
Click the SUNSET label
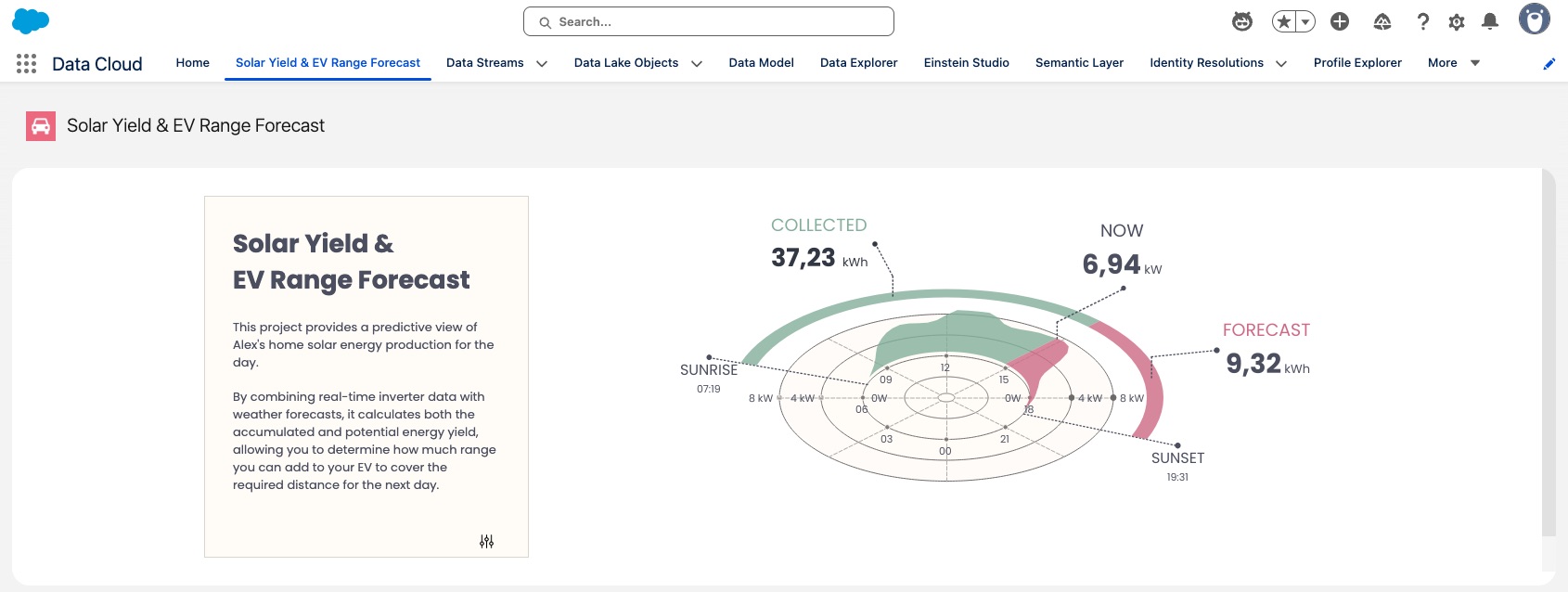[x=1177, y=458]
